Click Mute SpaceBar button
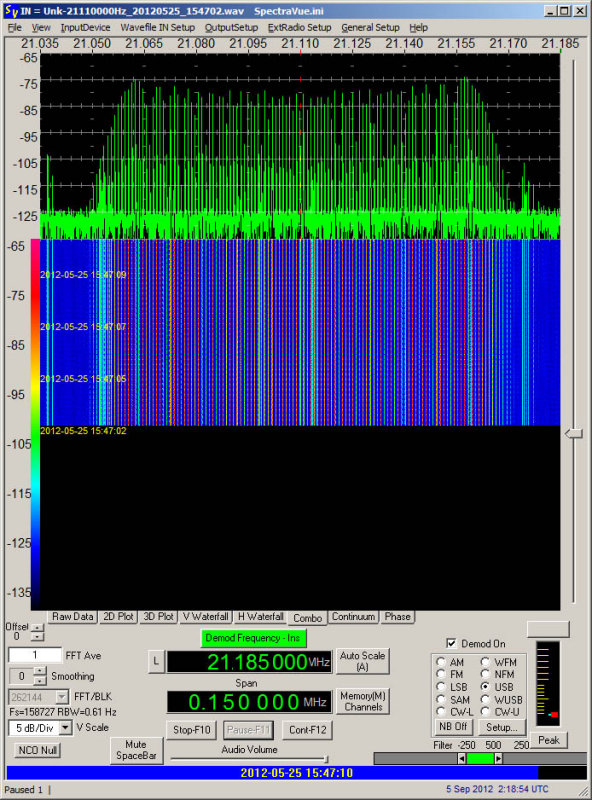Image resolution: width=592 pixels, height=800 pixels. 136,750
